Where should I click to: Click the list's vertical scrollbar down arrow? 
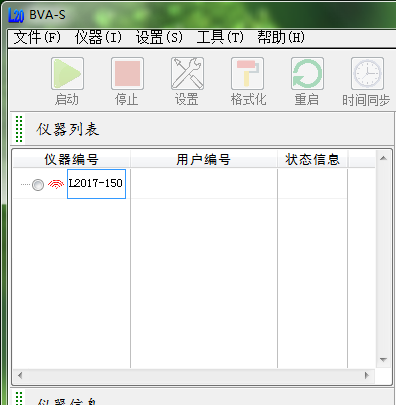(x=383, y=360)
